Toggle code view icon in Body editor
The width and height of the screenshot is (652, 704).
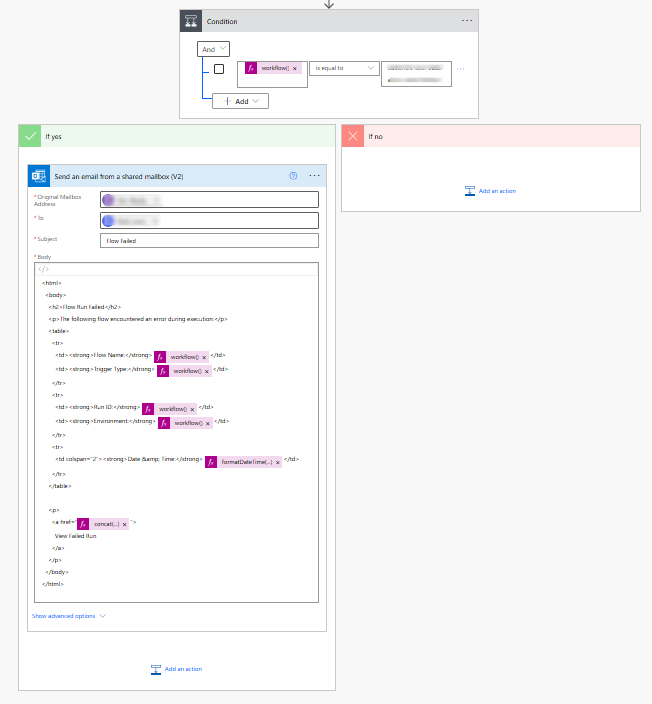(42, 269)
